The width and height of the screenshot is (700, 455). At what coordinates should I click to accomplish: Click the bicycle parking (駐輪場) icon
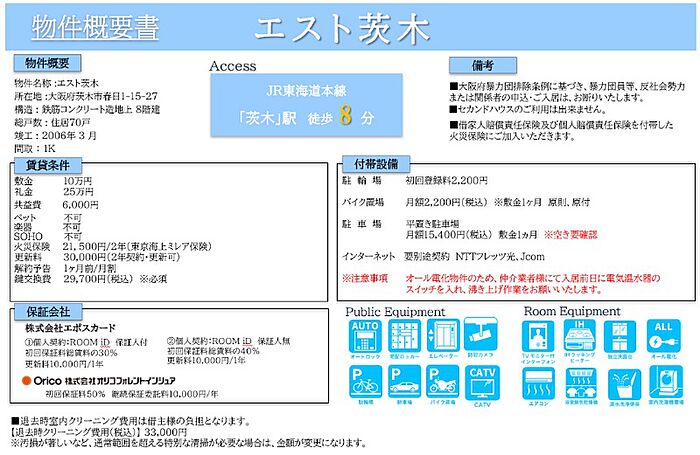coord(365,381)
